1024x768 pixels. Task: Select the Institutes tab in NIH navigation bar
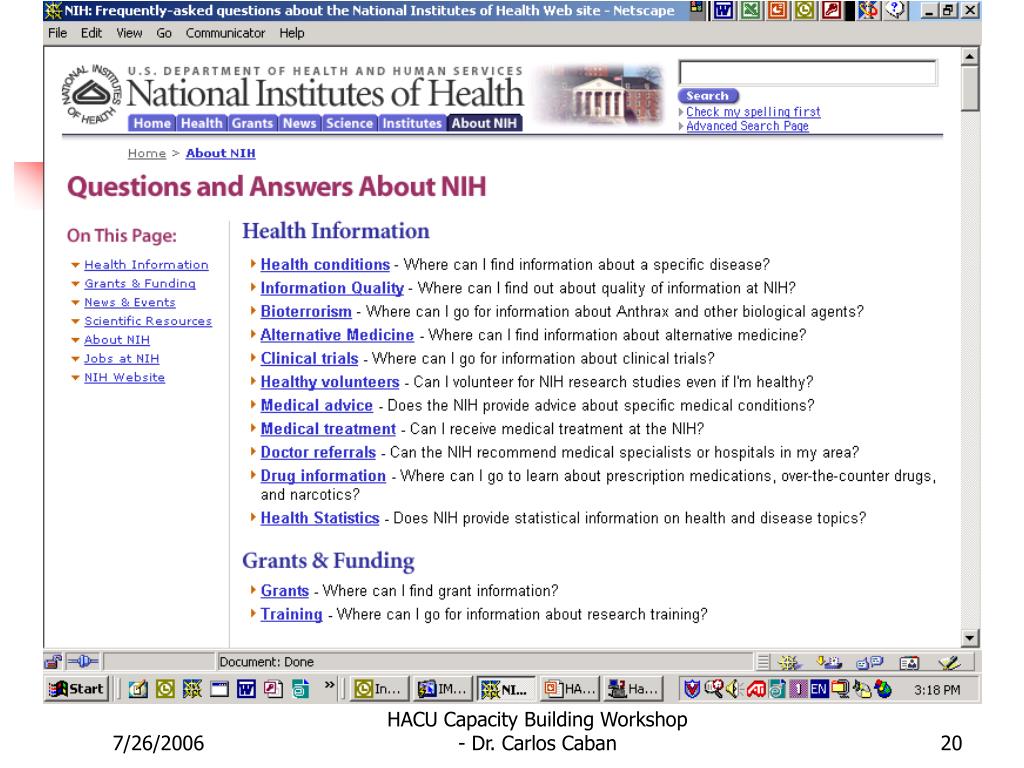(412, 123)
